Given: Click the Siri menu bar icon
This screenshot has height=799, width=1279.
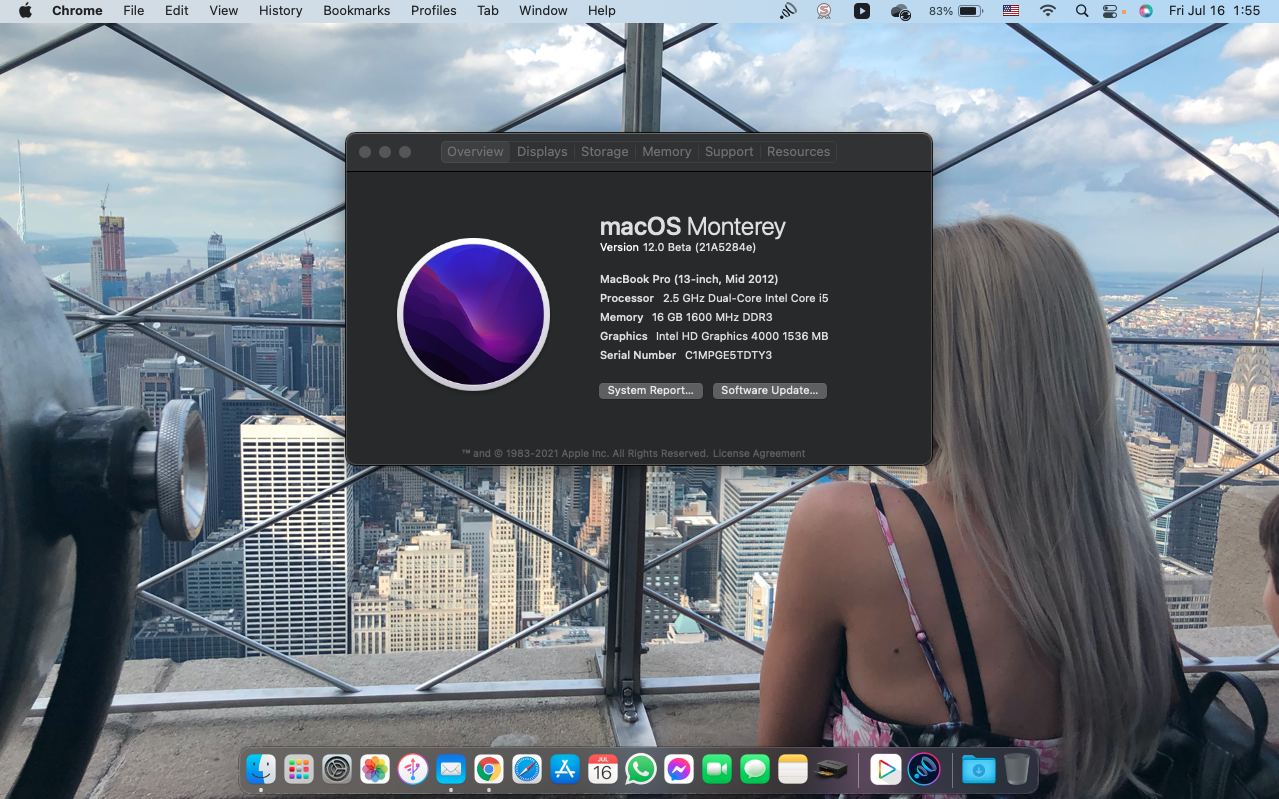Looking at the screenshot, I should click(x=1146, y=10).
